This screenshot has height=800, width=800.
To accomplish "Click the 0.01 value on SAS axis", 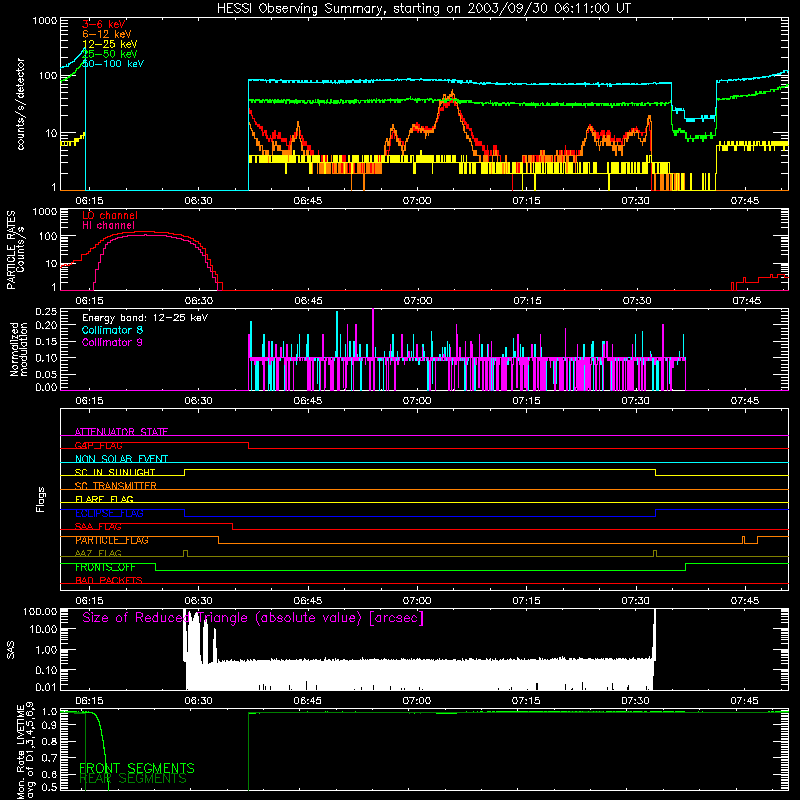I will point(46,687).
